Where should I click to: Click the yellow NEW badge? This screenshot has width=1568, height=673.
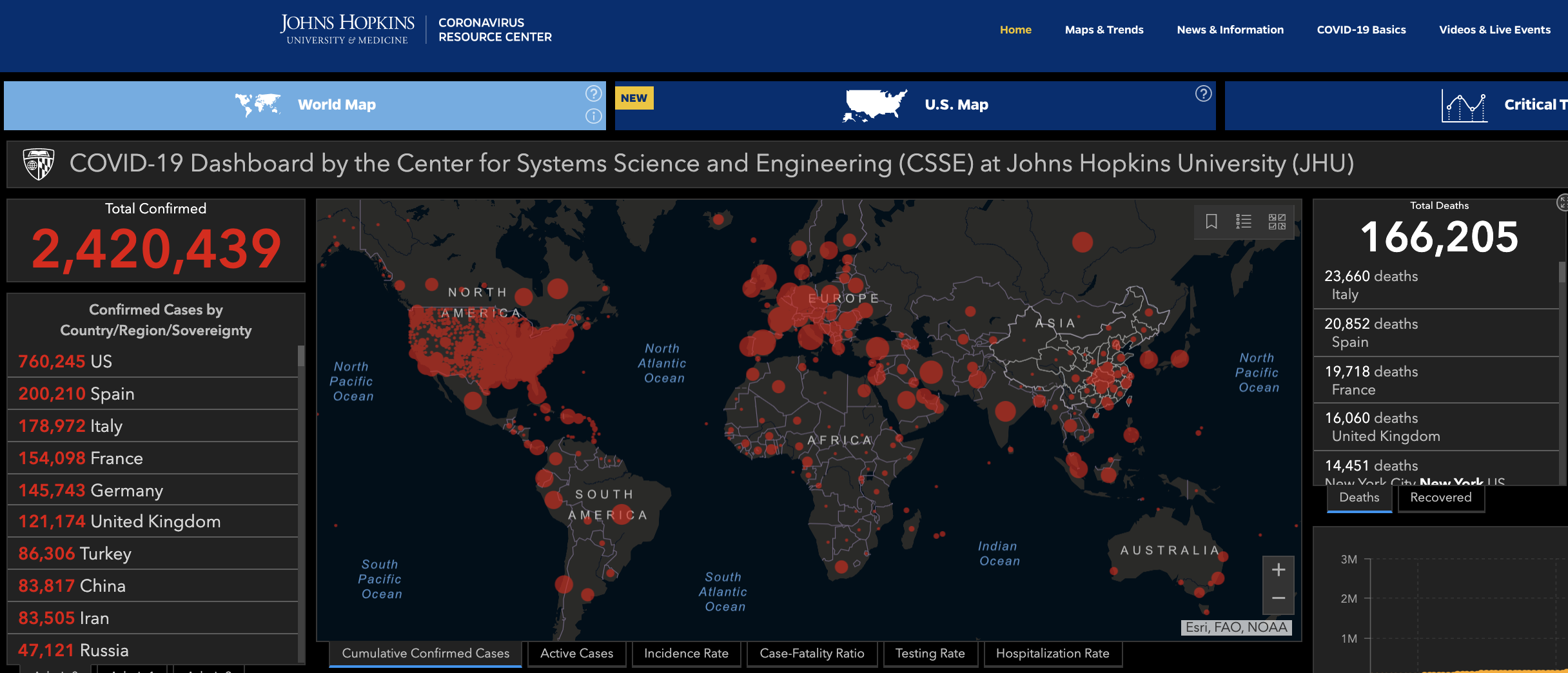click(x=634, y=98)
